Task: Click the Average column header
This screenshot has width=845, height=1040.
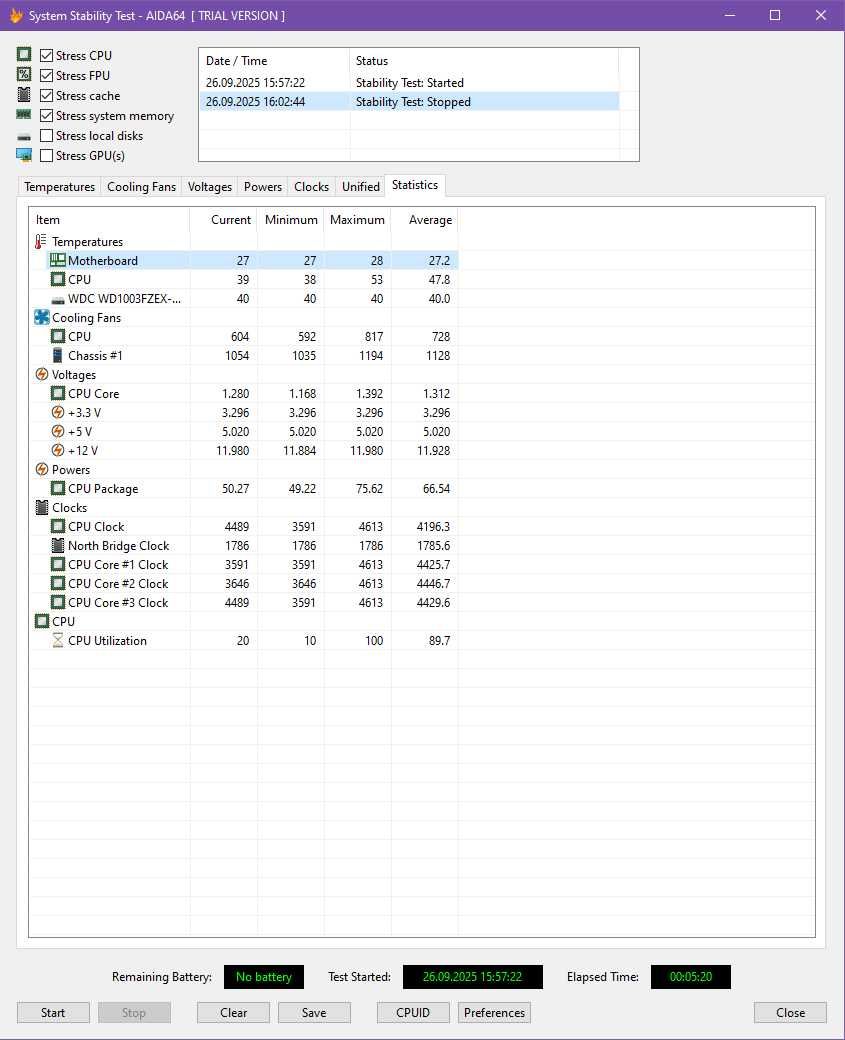Action: [x=424, y=220]
